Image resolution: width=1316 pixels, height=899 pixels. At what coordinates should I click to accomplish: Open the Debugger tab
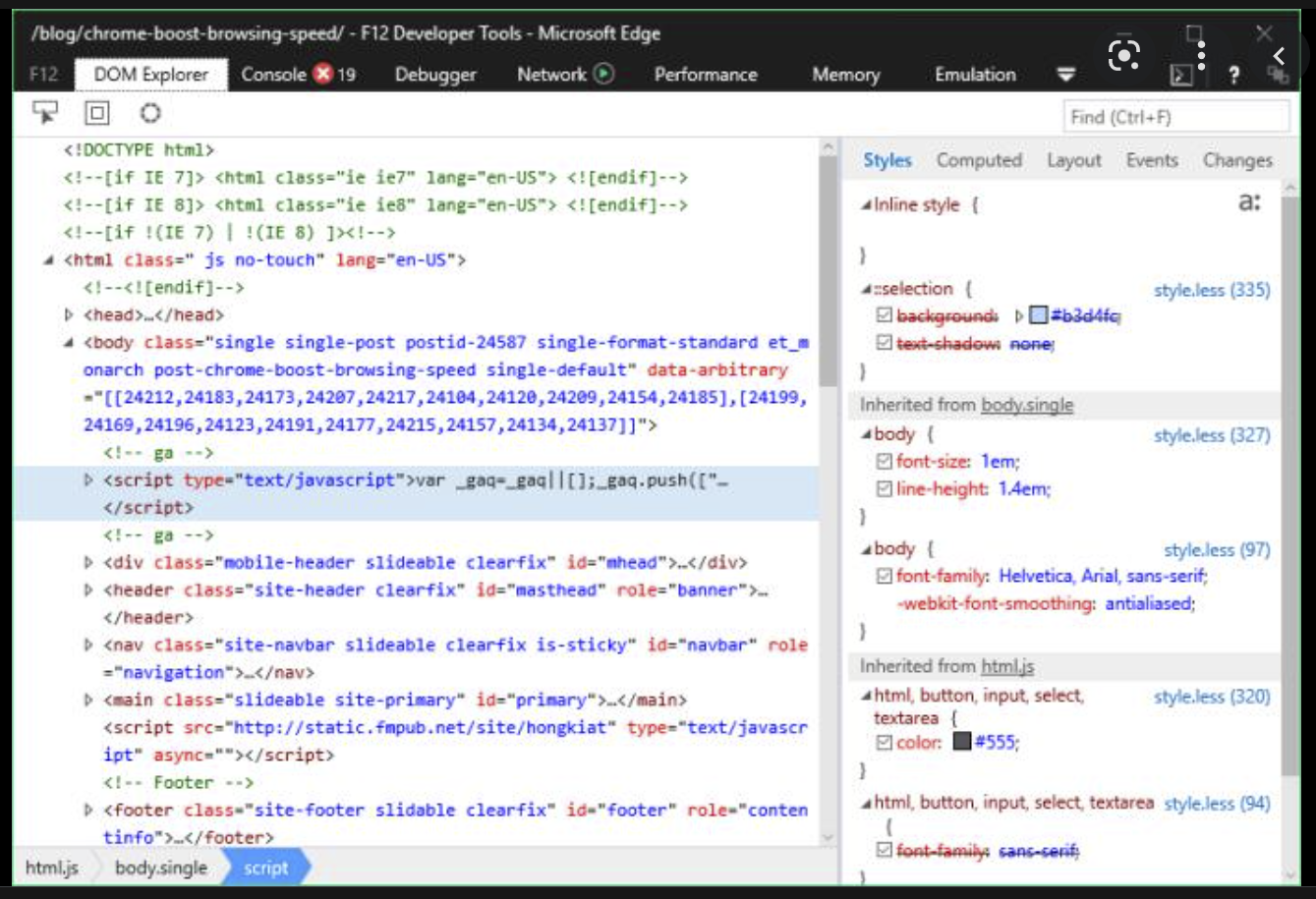[x=435, y=75]
